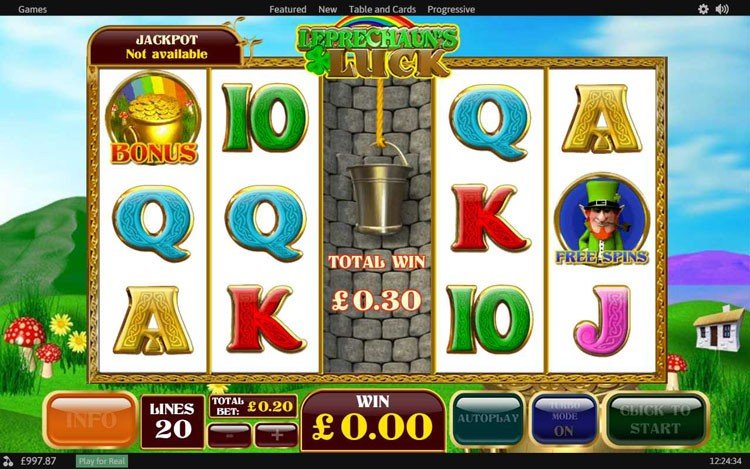The image size is (750, 469).
Task: Click the silver bucket in the well
Action: (x=379, y=190)
